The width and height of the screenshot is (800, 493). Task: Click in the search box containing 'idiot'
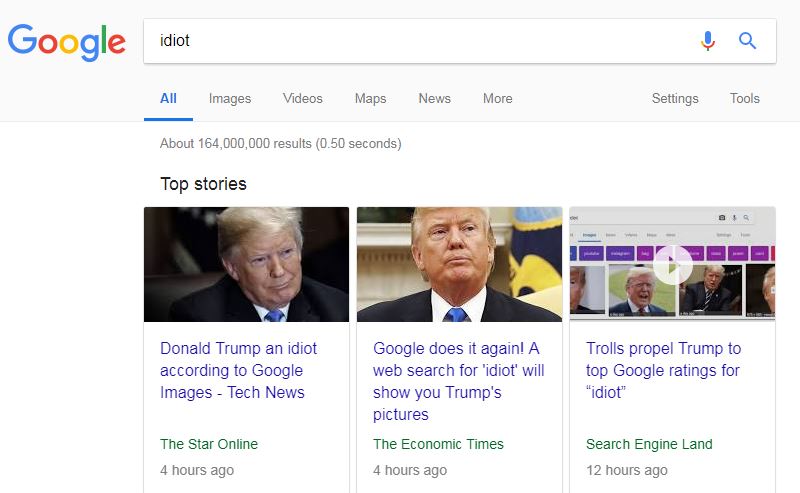pos(418,41)
